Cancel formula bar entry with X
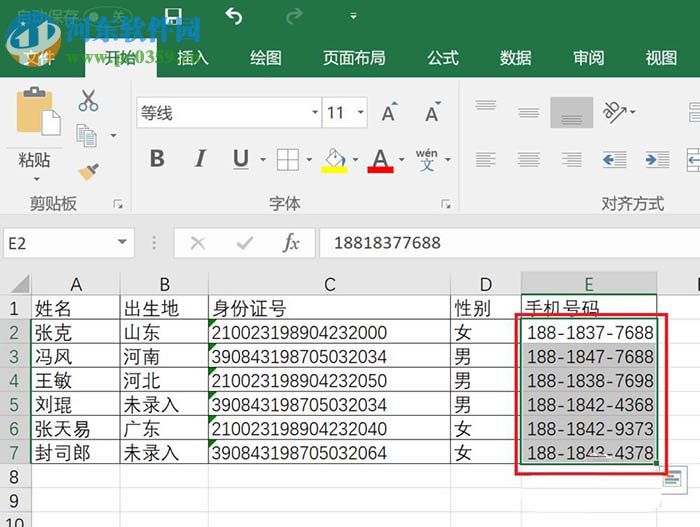The height and width of the screenshot is (527, 700). point(197,243)
